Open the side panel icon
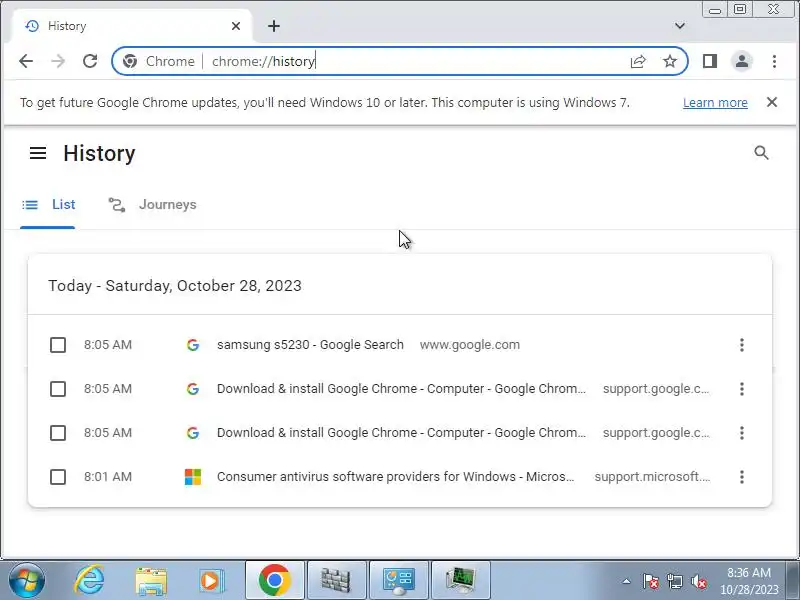This screenshot has height=600, width=800. 710,61
